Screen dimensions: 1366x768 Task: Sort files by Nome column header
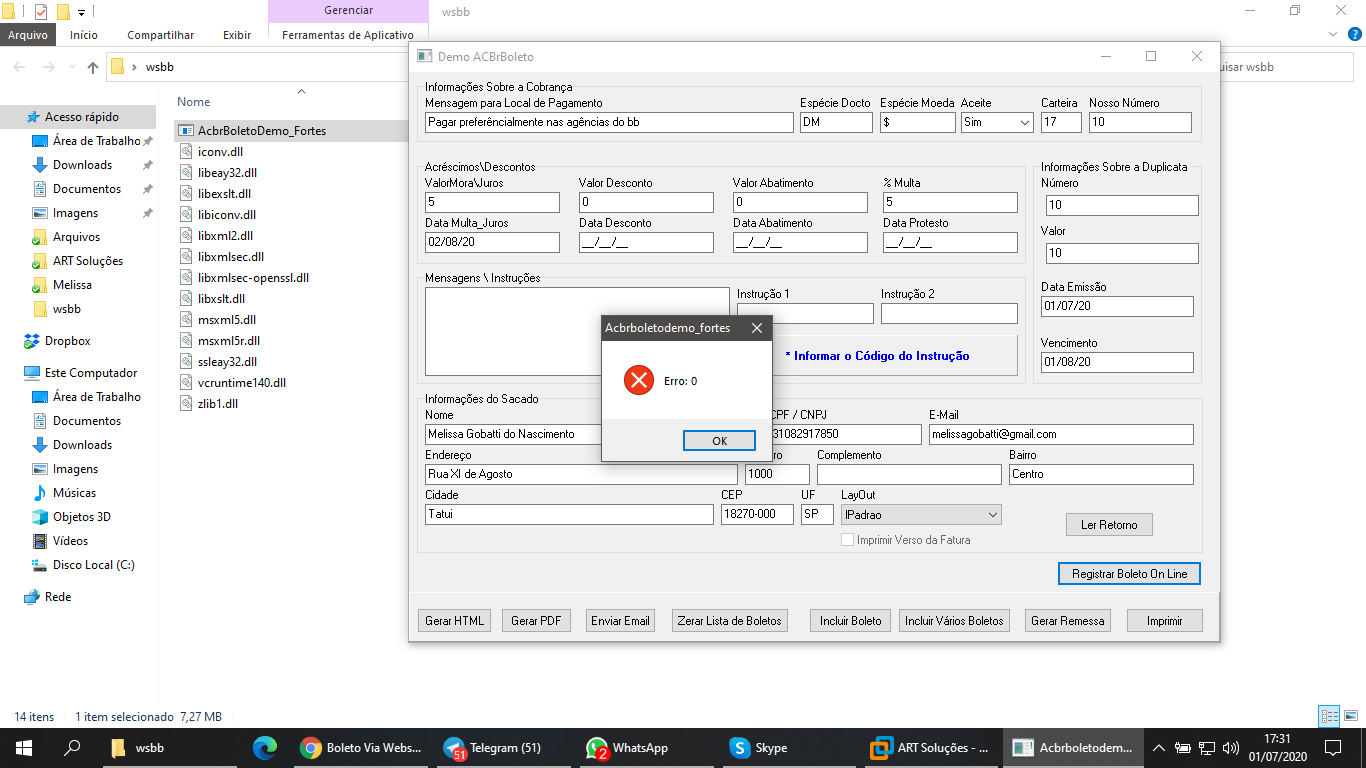tap(194, 102)
